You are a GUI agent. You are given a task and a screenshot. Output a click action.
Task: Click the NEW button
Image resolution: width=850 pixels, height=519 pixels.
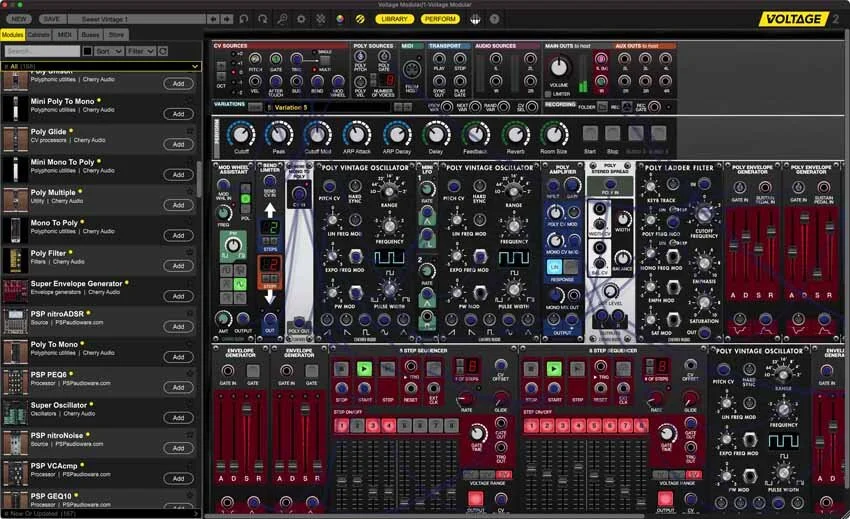click(x=18, y=19)
